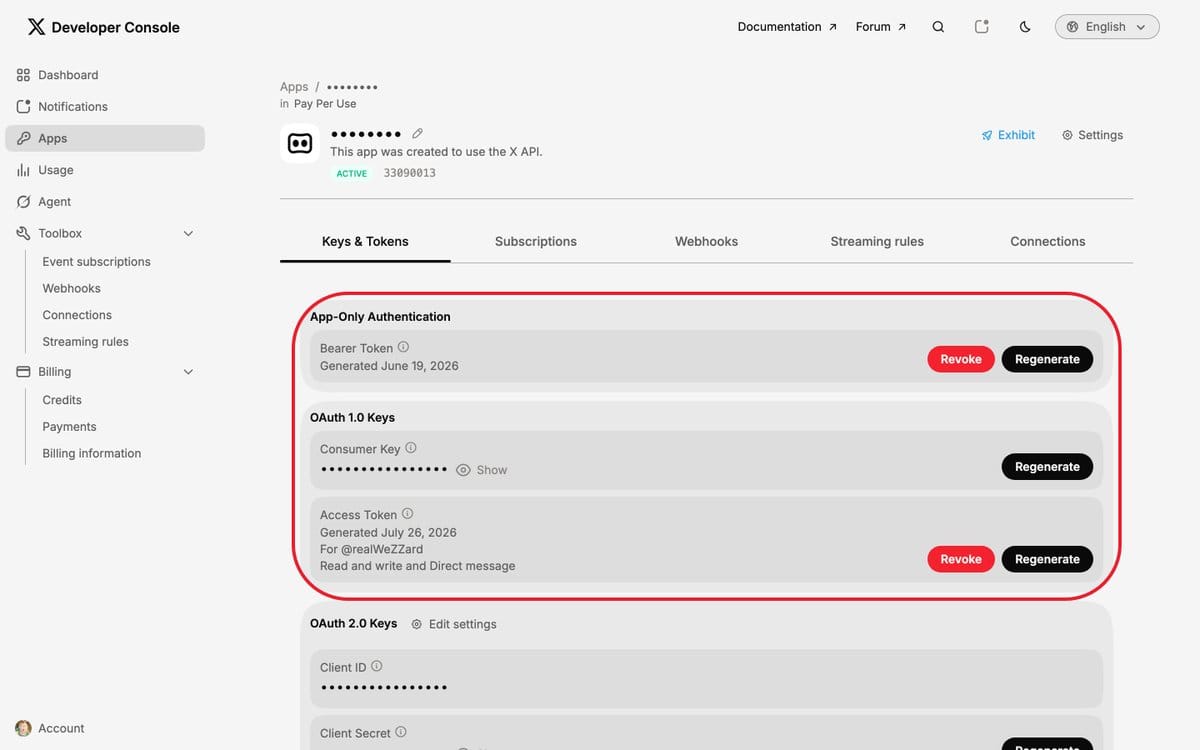The width and height of the screenshot is (1200, 750).
Task: Show the Consumer Key eye toggle
Action: pyautogui.click(x=481, y=470)
